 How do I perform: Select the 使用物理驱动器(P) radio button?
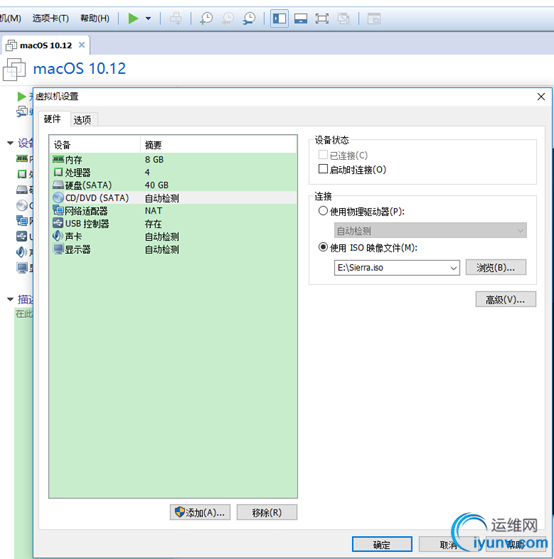(323, 211)
